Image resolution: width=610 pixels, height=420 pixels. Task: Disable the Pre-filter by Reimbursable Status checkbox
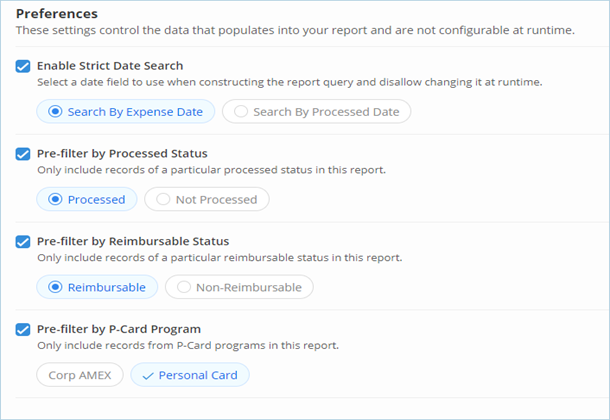[23, 242]
